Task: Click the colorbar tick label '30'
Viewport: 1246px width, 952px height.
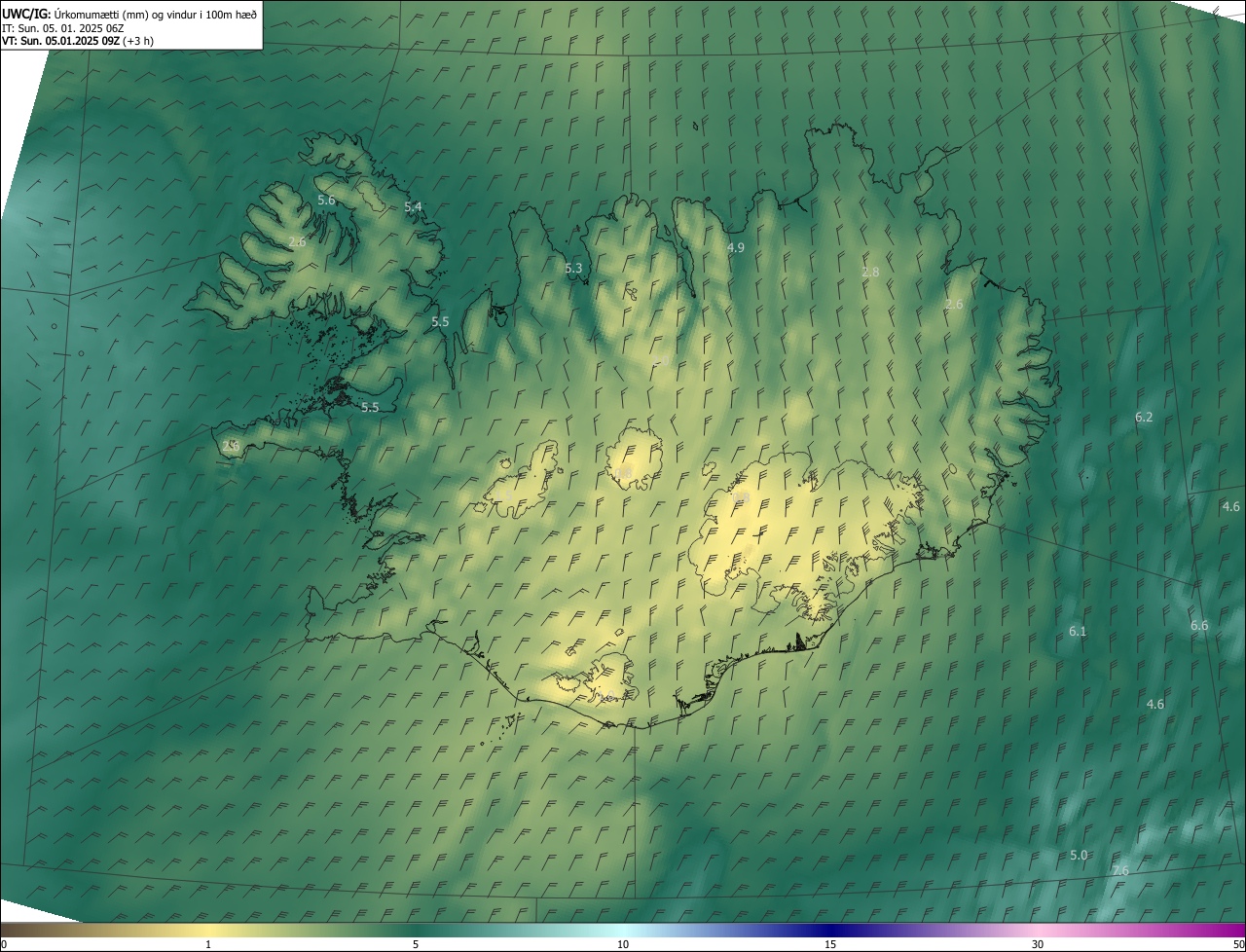Action: 1038,944
